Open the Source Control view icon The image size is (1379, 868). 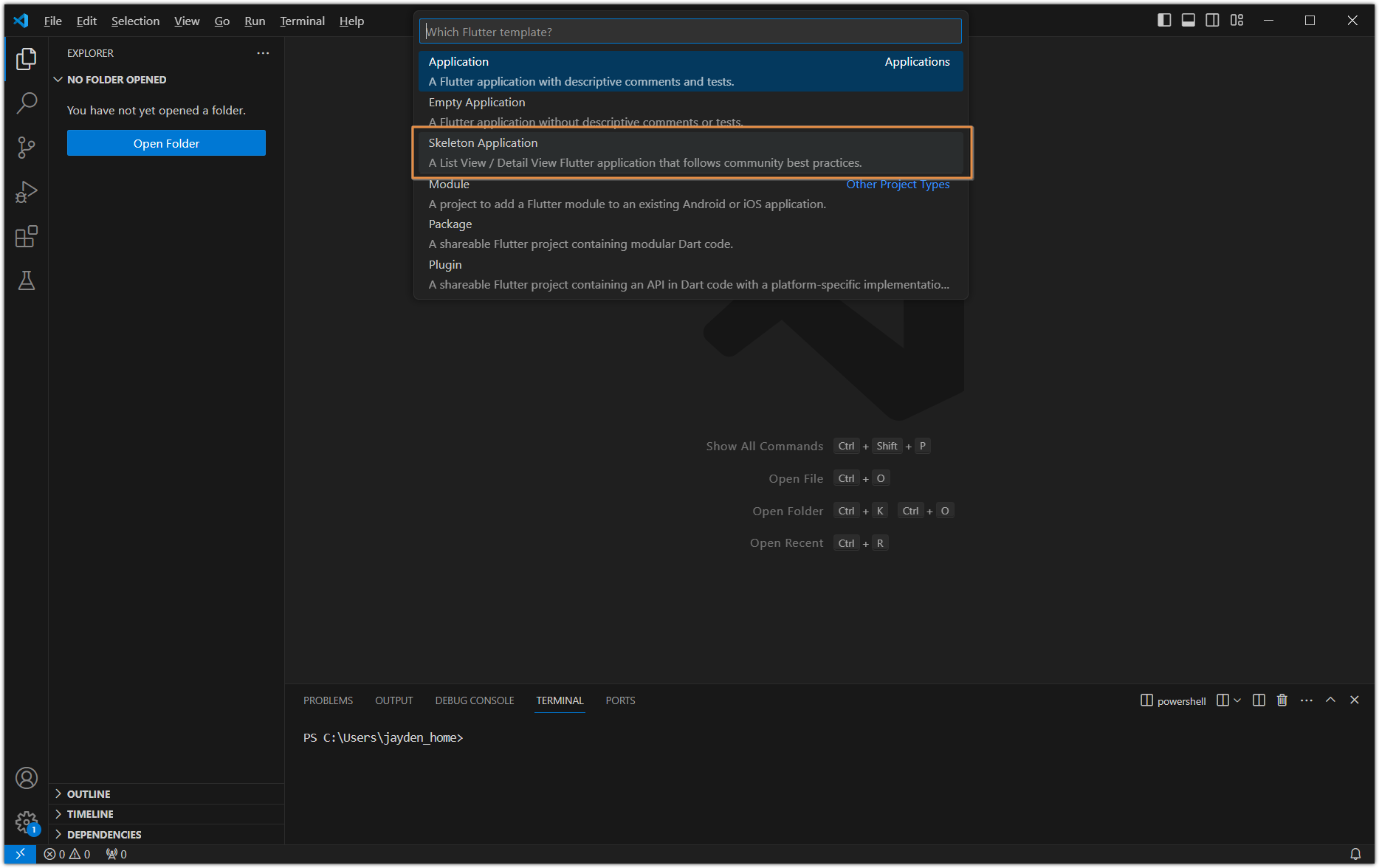pos(27,148)
